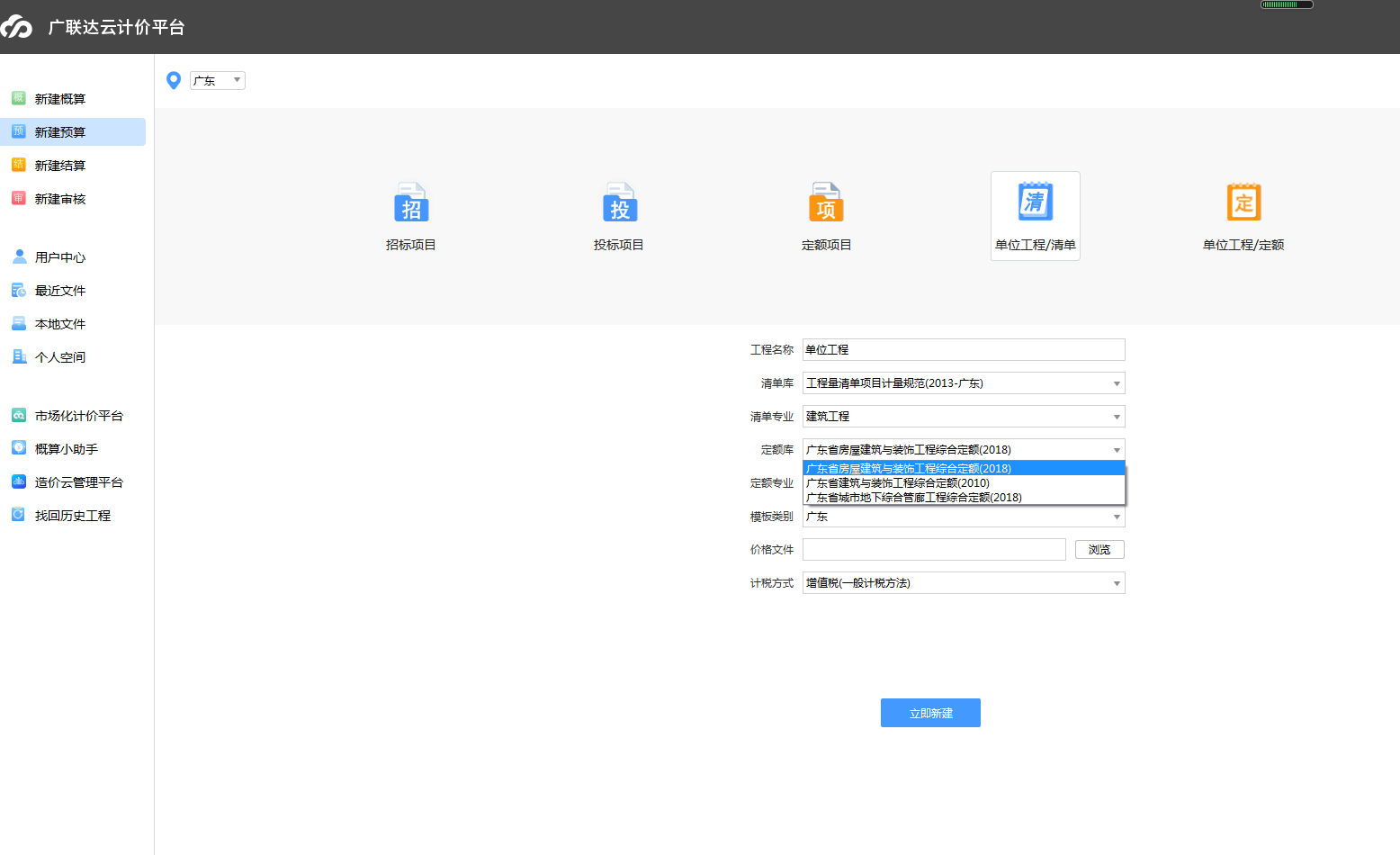The height and width of the screenshot is (855, 1400).
Task: Open 市场化计价平台 label
Action: (x=79, y=416)
